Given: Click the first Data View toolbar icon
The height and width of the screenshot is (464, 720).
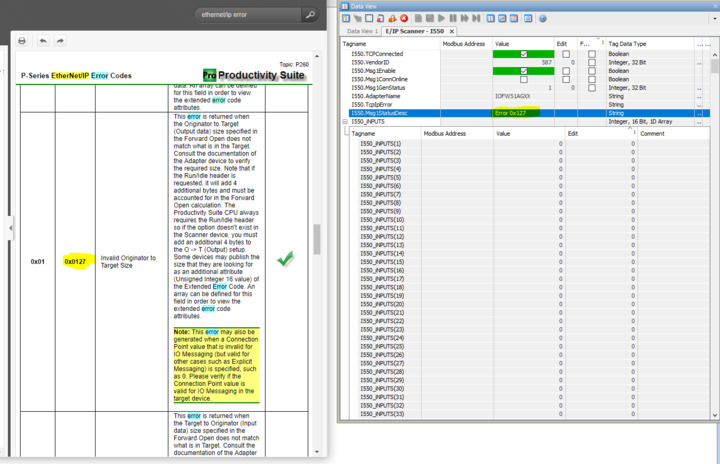Looking at the screenshot, I should pyautogui.click(x=346, y=18).
